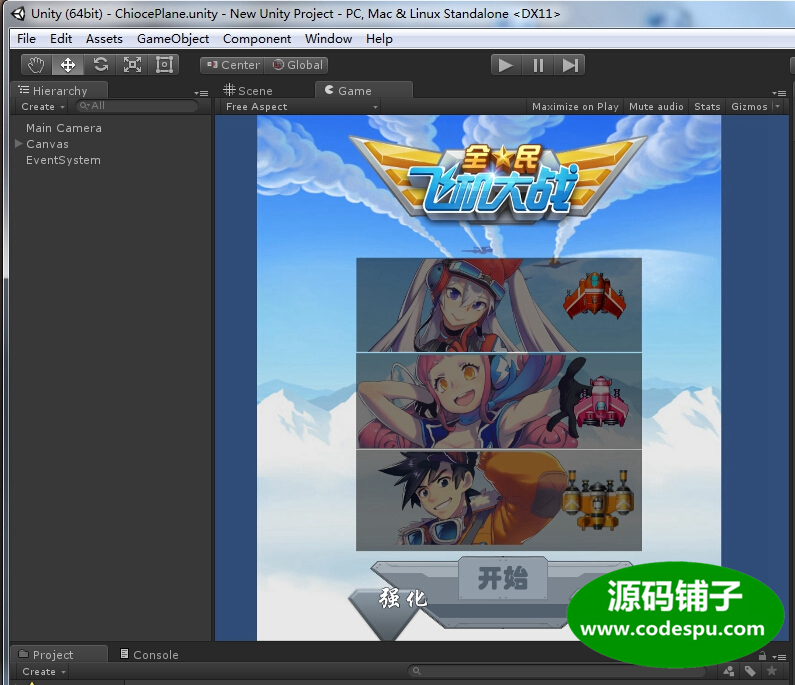Viewport: 795px width, 685px height.
Task: Click the 开始 start button
Action: click(503, 578)
